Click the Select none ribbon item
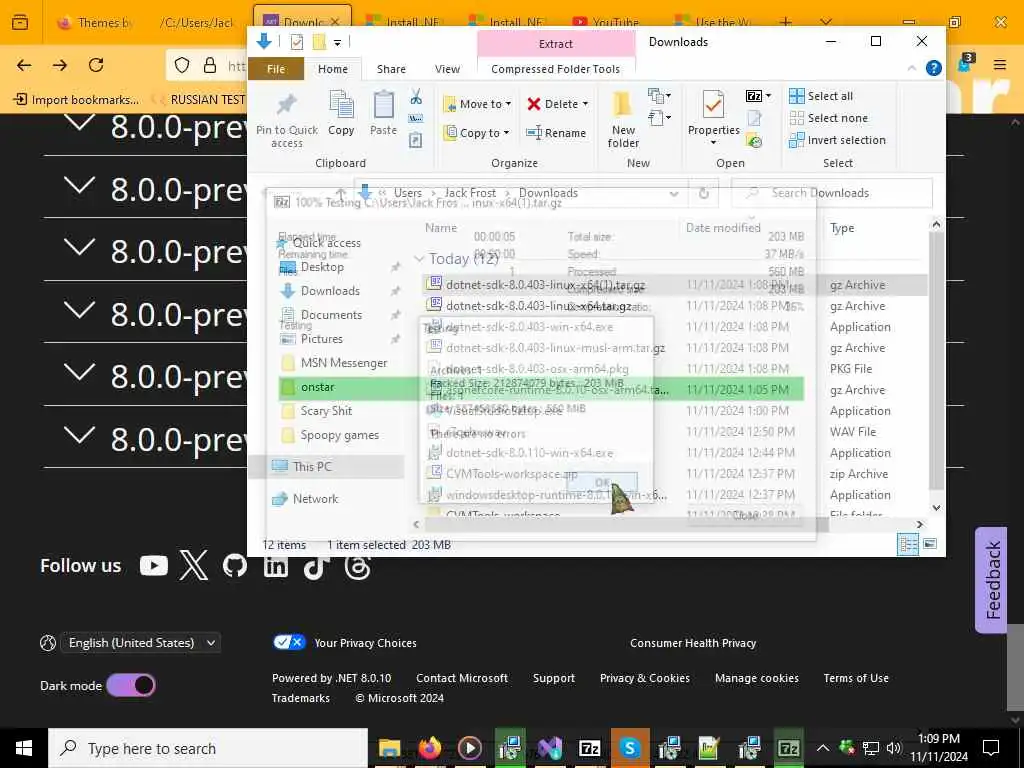The image size is (1024, 768). click(x=829, y=118)
